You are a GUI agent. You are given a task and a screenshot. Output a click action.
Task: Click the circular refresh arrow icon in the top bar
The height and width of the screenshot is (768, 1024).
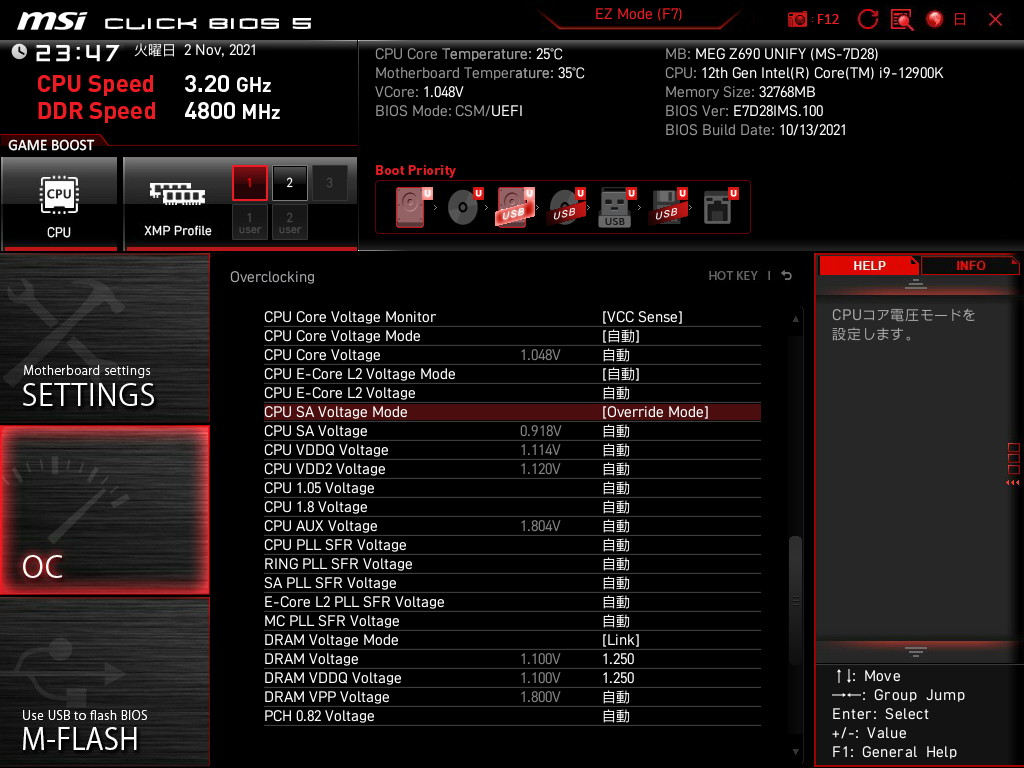(867, 20)
